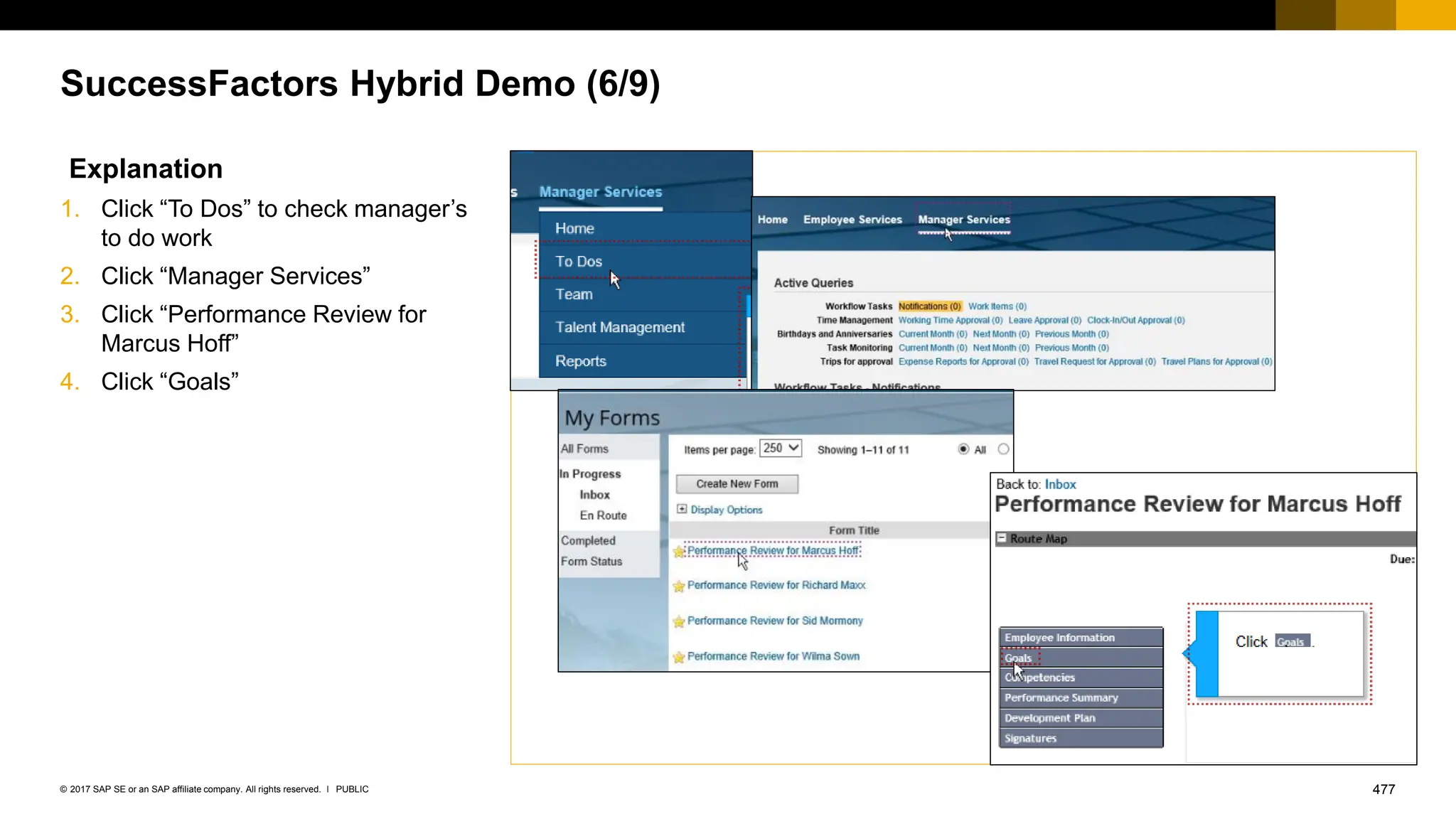This screenshot has width=1456, height=819.
Task: Select Completed in My Forms sidebar
Action: coord(588,540)
